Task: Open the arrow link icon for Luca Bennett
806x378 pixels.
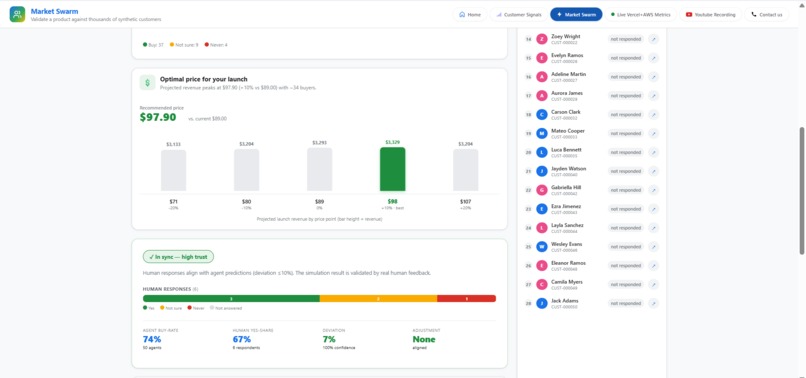Action: (x=653, y=152)
